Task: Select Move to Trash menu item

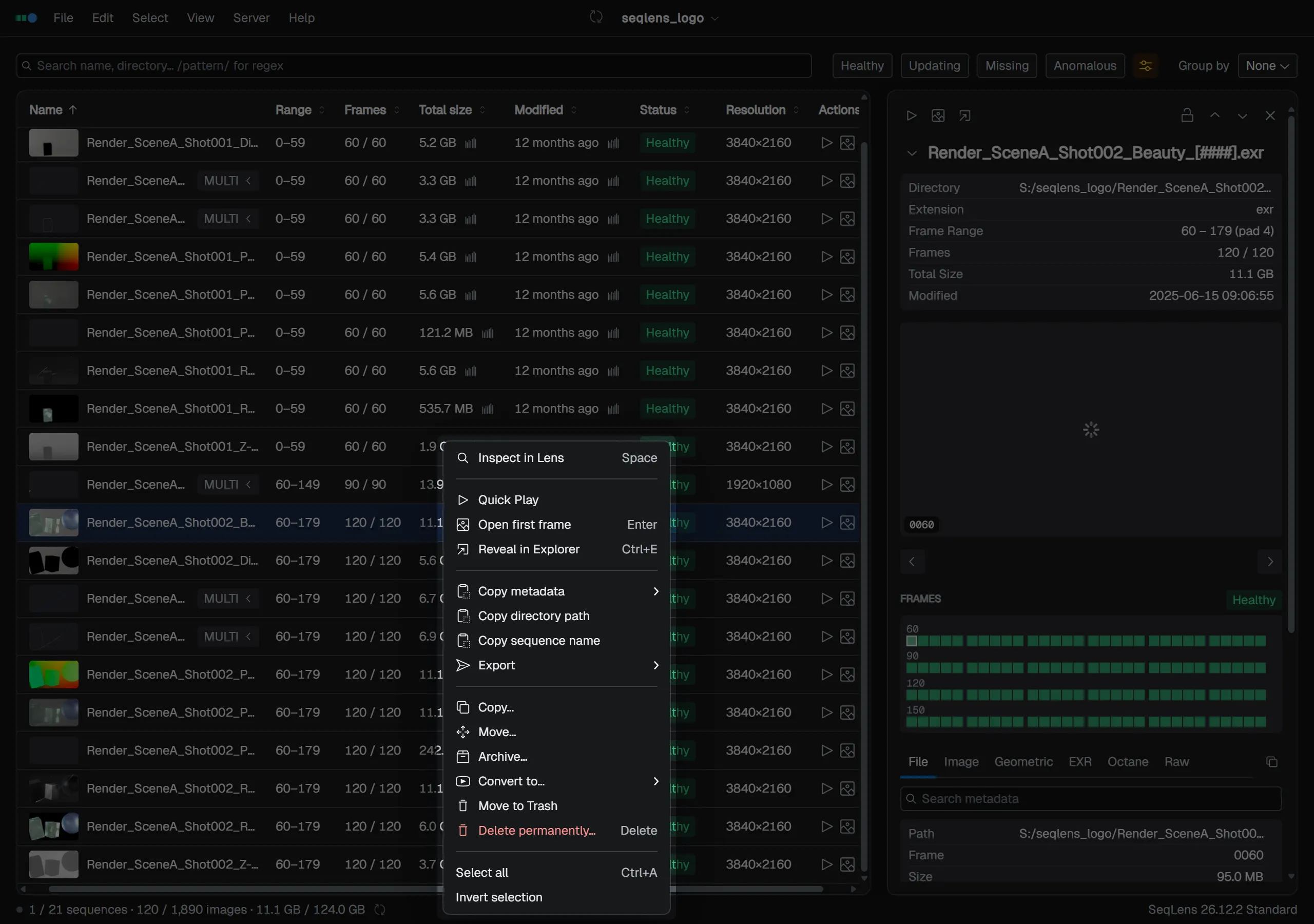Action: click(556, 806)
